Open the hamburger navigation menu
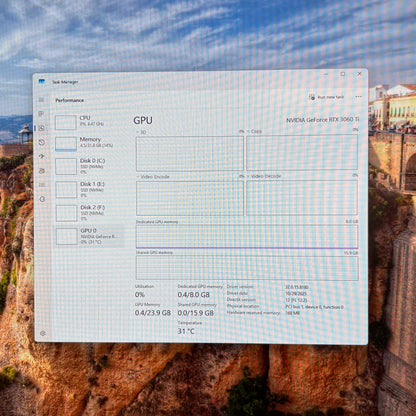Image resolution: width=416 pixels, height=416 pixels. click(41, 100)
